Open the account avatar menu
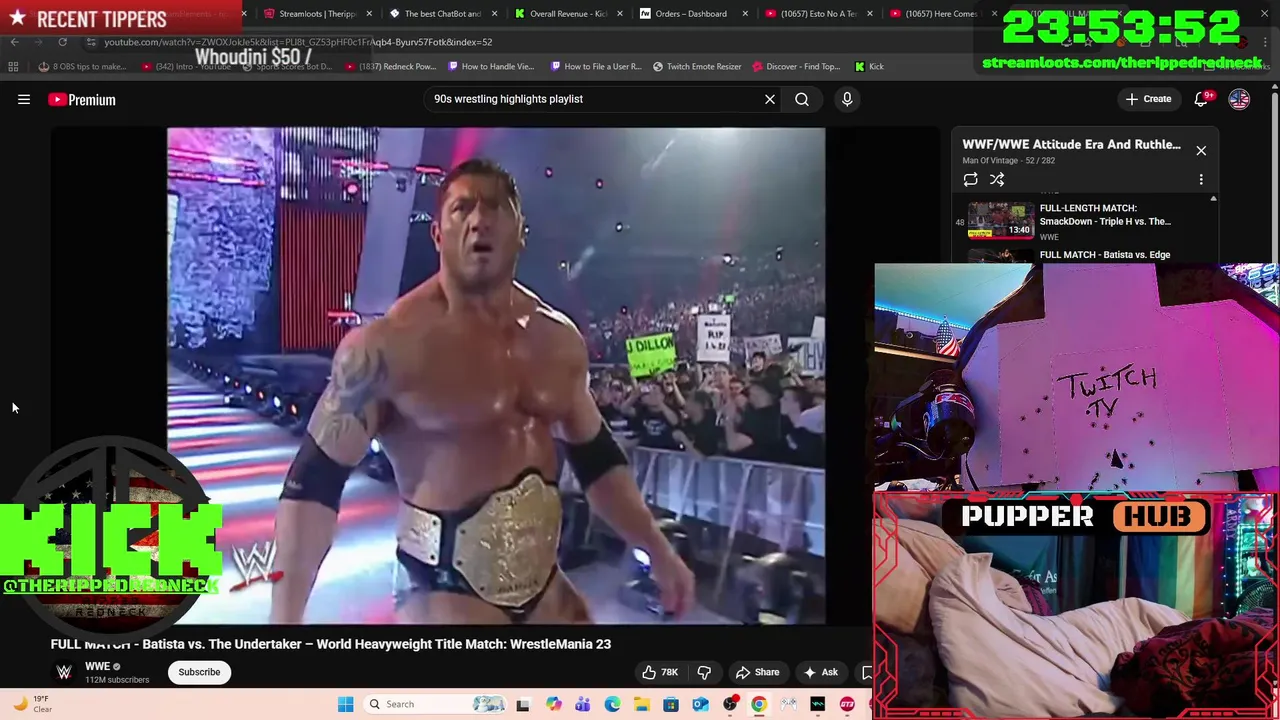 click(x=1239, y=99)
